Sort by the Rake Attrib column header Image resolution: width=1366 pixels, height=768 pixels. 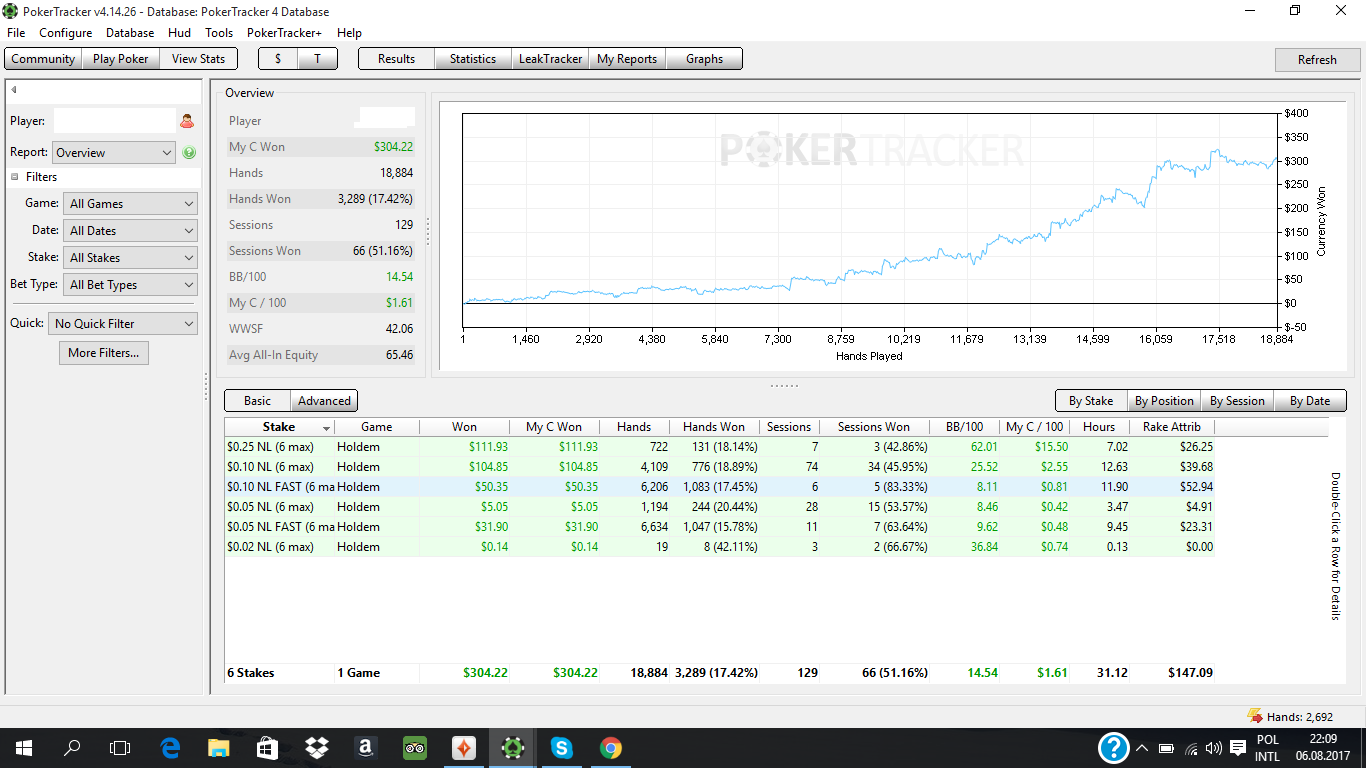pyautogui.click(x=1172, y=427)
